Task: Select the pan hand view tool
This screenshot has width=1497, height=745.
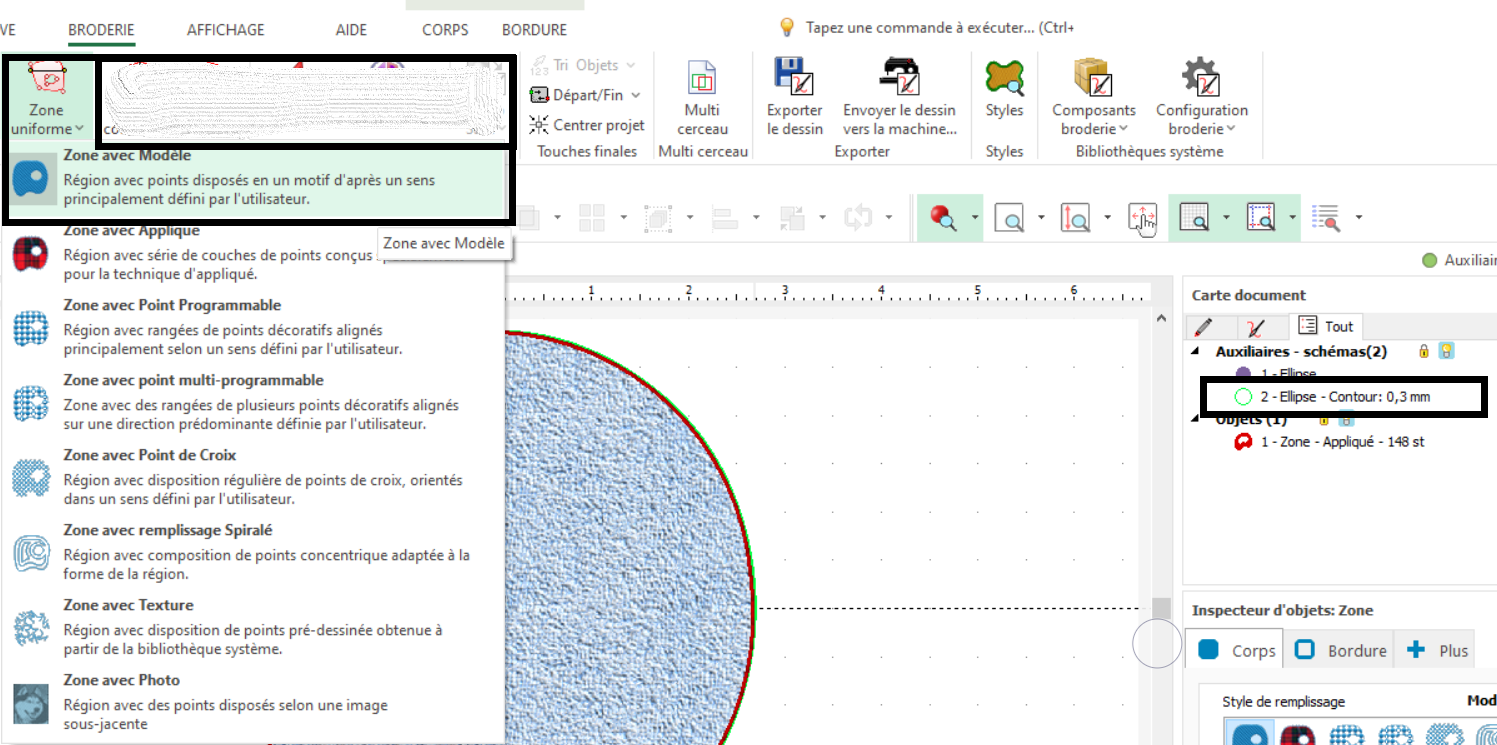Action: (x=1142, y=217)
